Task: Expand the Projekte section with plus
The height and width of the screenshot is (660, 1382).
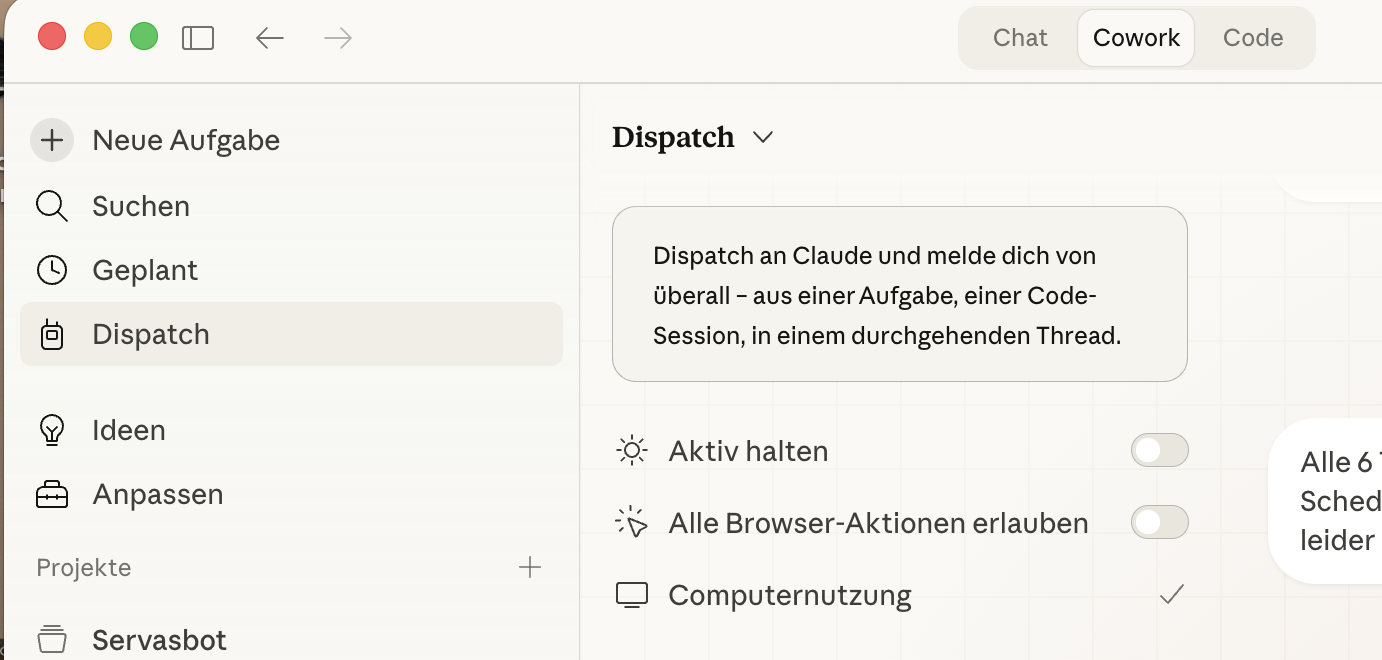Action: click(530, 567)
